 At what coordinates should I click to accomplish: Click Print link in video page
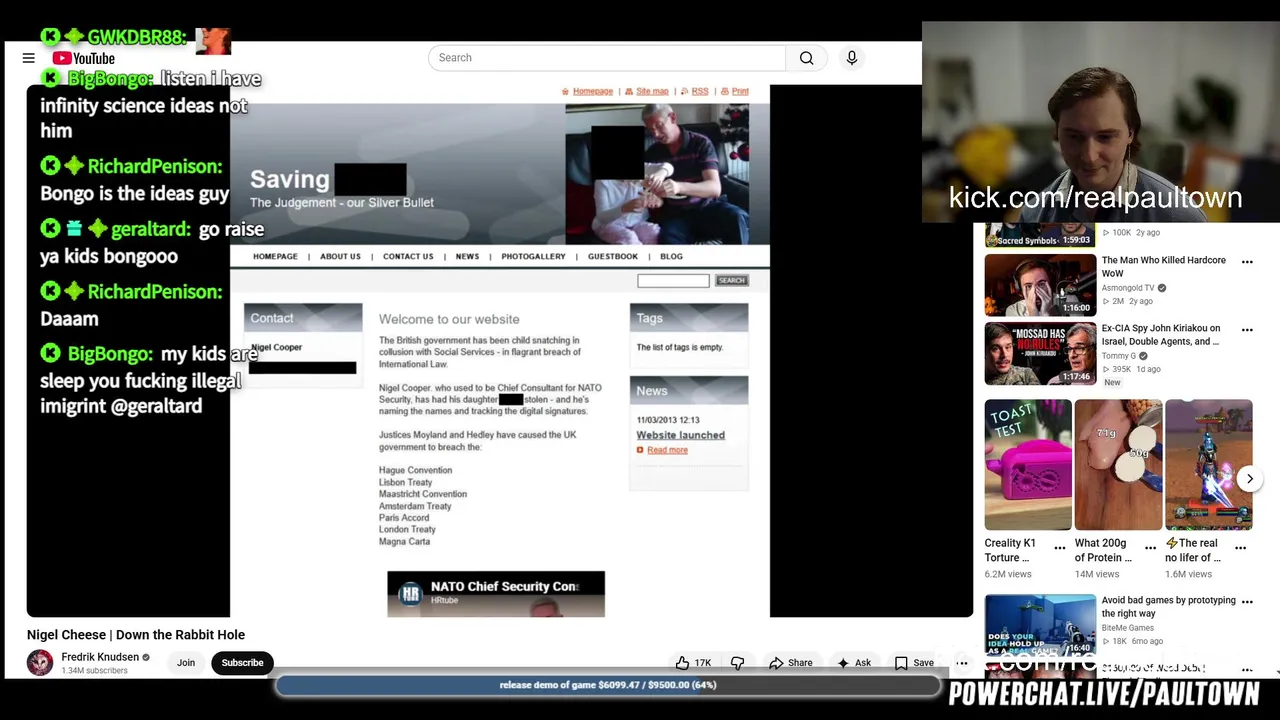[740, 91]
